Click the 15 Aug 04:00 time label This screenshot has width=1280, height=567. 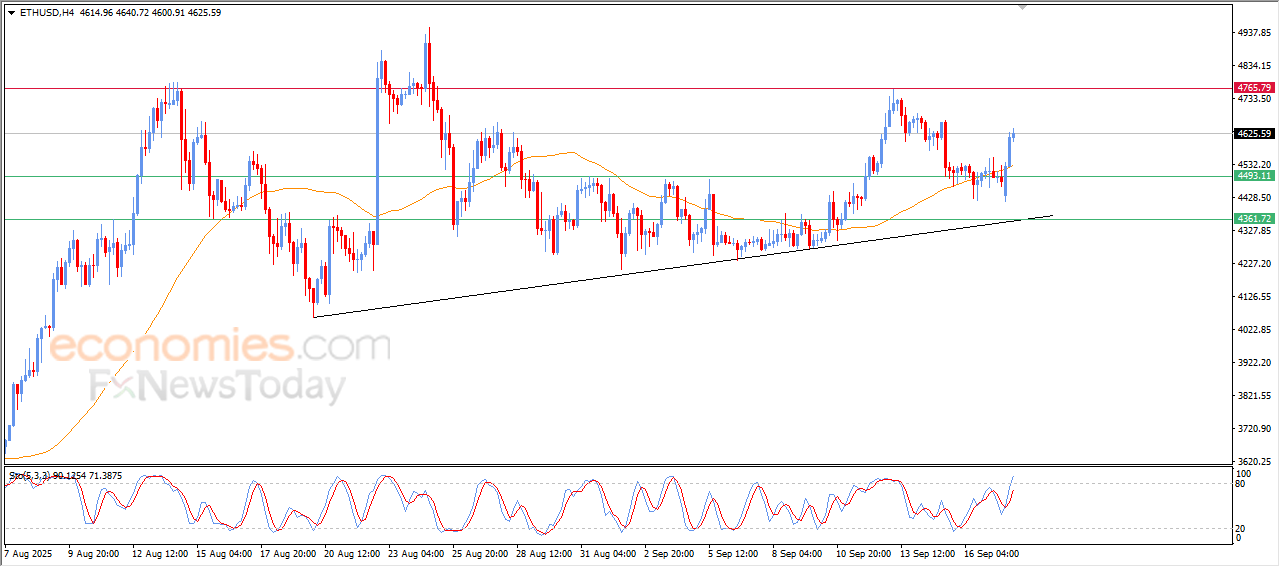point(224,553)
